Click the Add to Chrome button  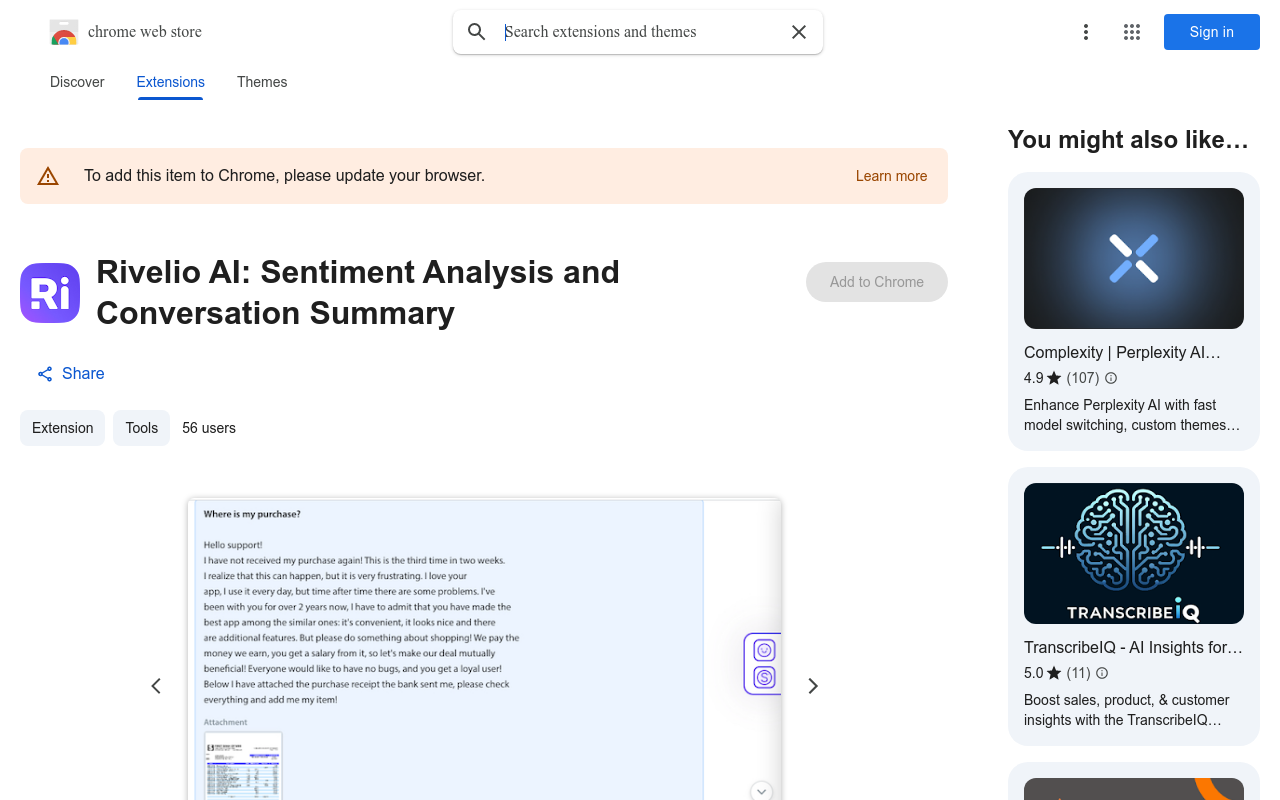(877, 282)
